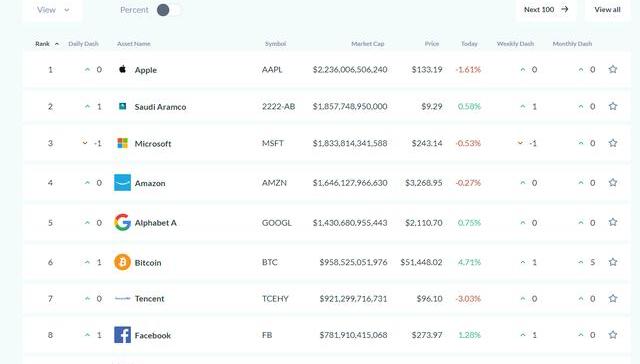Viewport: 640px width, 364px height.
Task: Click the Saudi Aramco logo icon
Action: coord(122,106)
